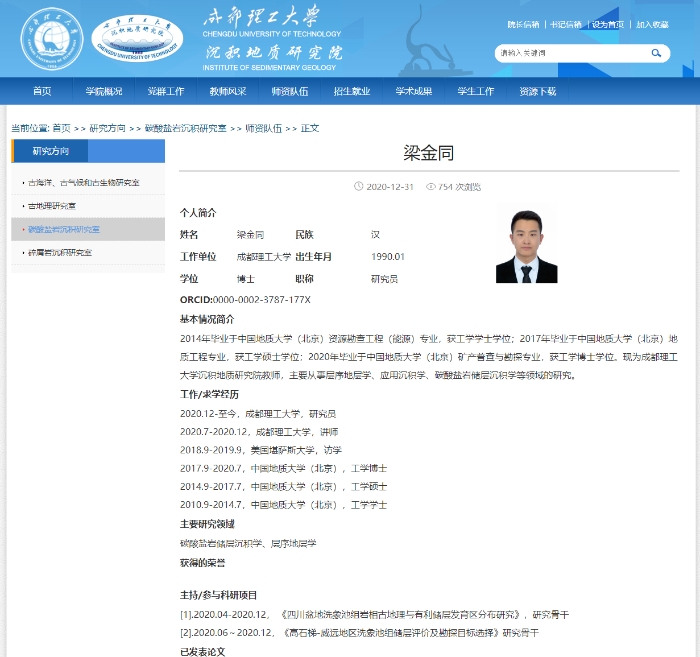The width and height of the screenshot is (700, 657).
Task: Click the 设为首页 link in the header
Action: (607, 25)
